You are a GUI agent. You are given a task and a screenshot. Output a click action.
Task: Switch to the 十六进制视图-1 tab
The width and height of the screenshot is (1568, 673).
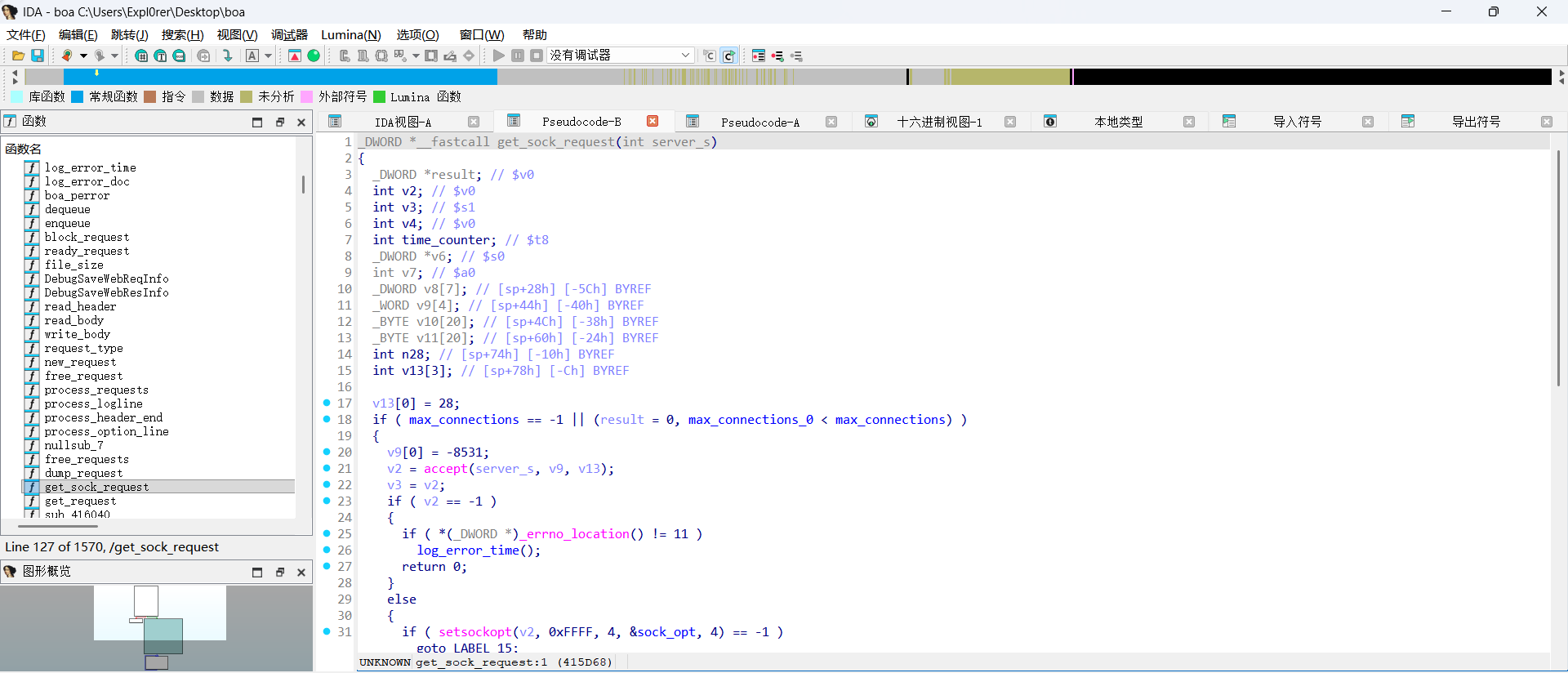pyautogui.click(x=939, y=122)
